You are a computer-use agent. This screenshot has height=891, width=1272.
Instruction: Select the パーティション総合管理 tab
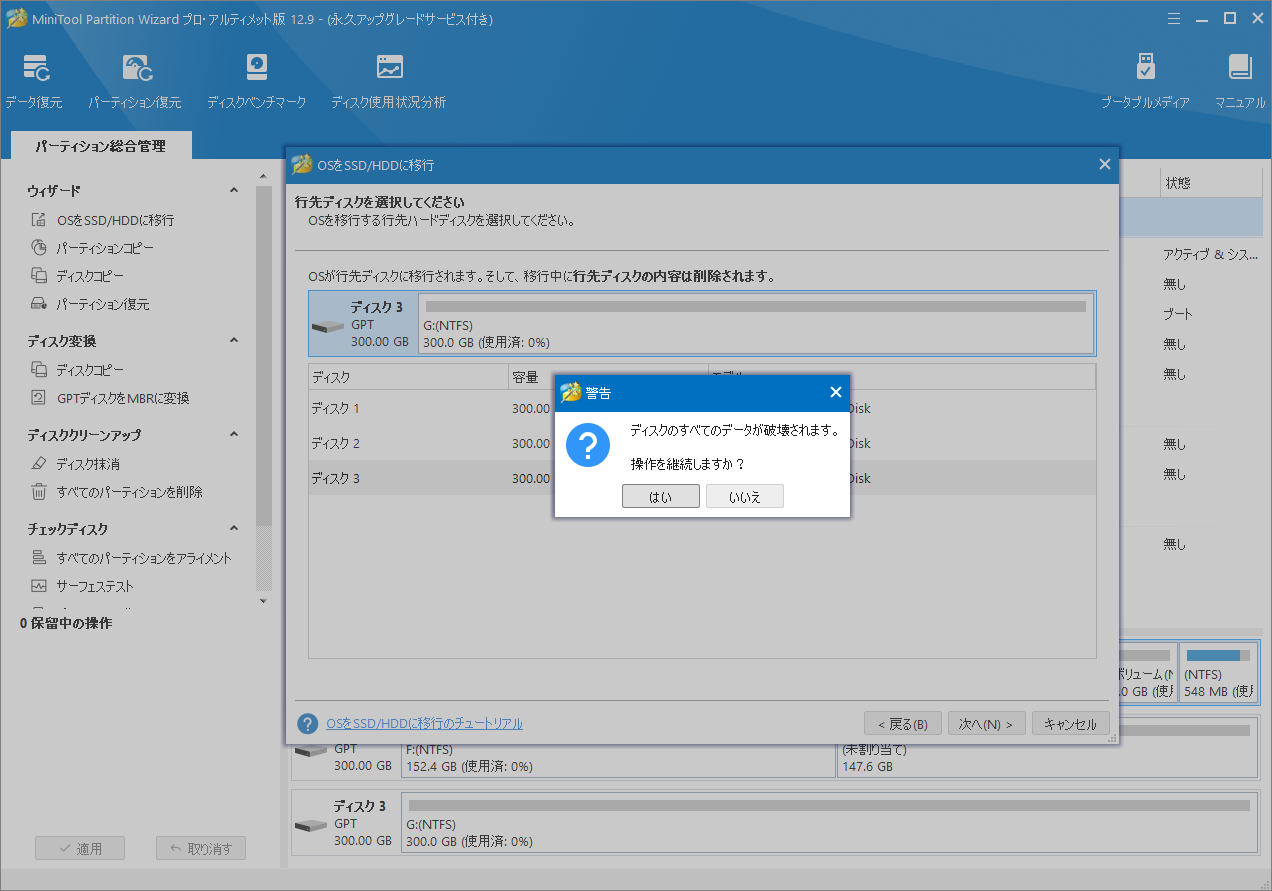coord(101,146)
